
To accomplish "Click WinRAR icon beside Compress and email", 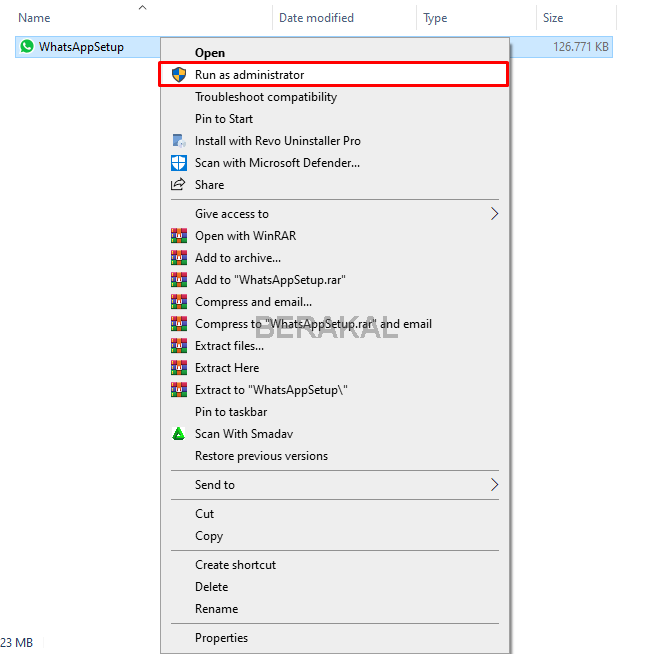I will tap(179, 302).
